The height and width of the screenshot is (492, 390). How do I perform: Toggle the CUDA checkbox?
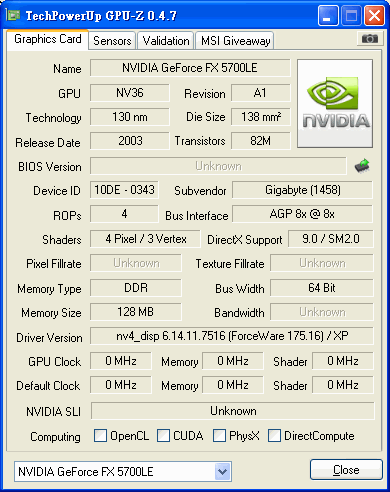(x=163, y=436)
